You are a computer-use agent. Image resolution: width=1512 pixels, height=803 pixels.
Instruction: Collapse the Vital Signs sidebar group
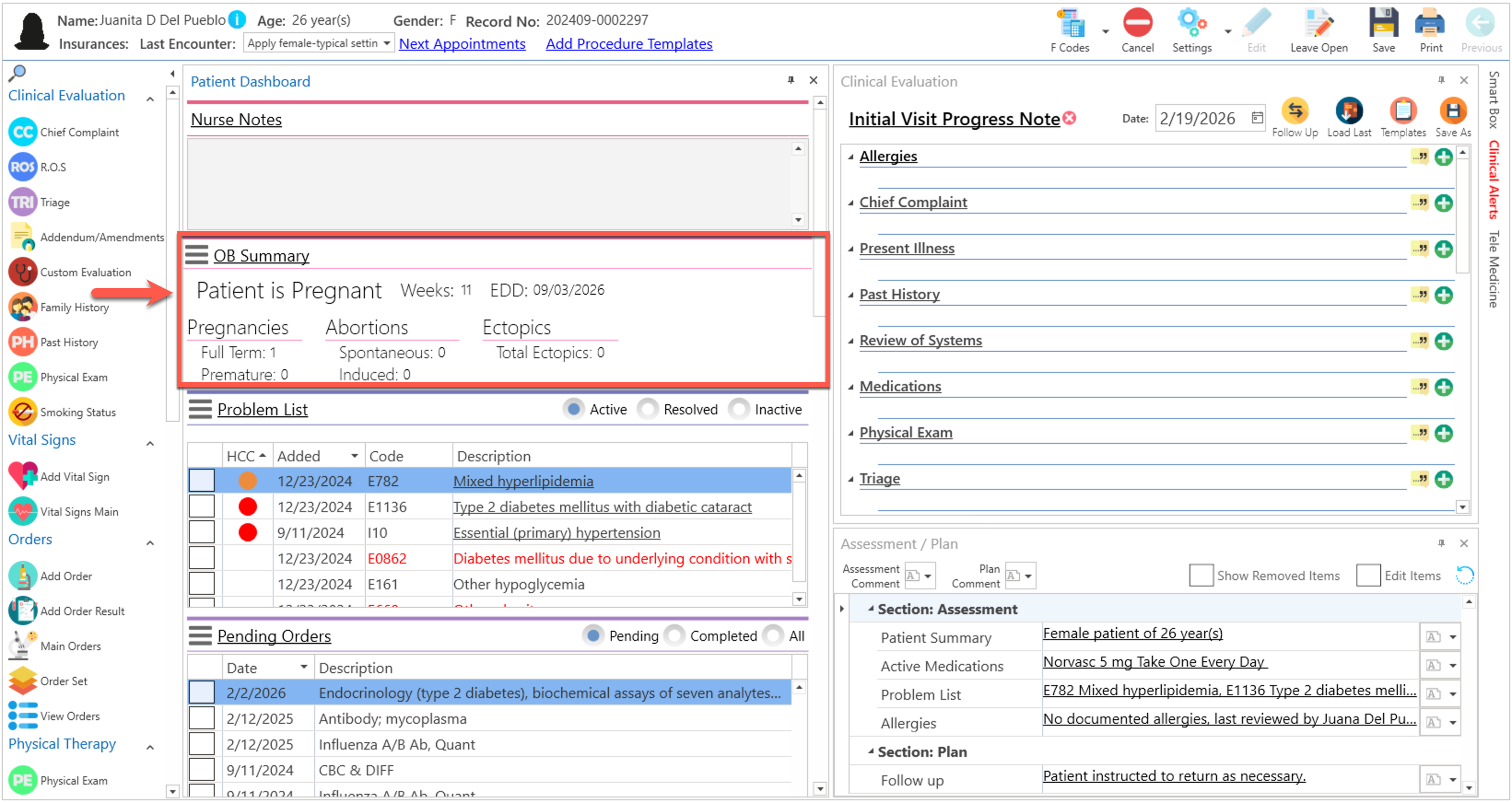[x=150, y=443]
